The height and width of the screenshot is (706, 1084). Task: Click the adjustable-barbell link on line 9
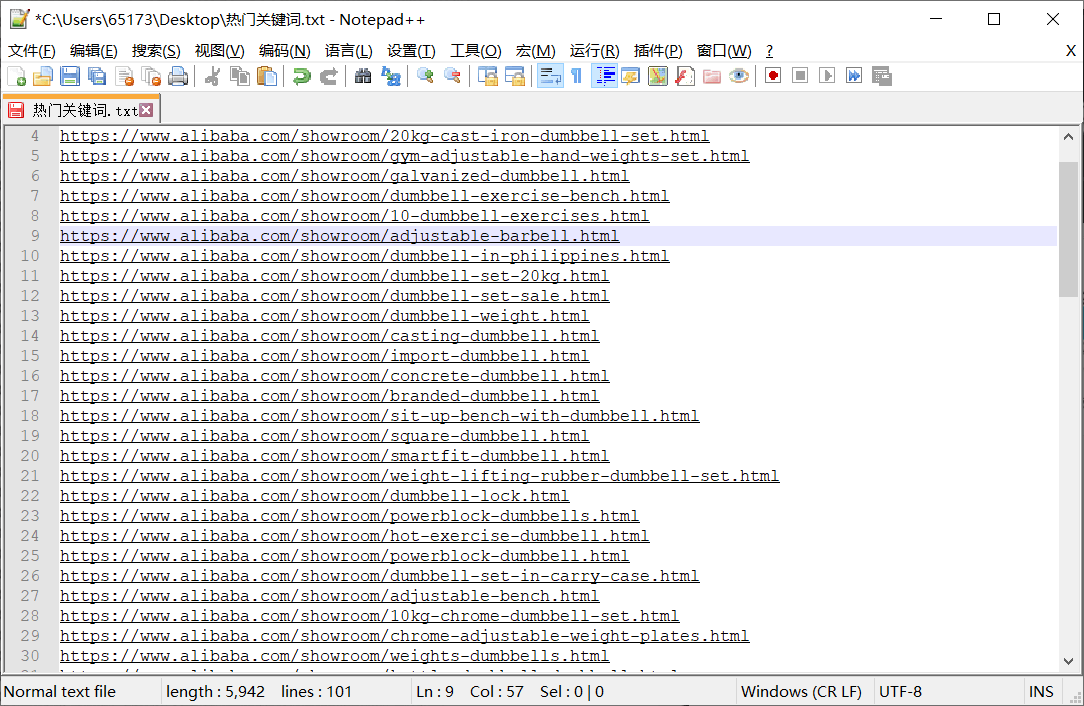pos(339,236)
